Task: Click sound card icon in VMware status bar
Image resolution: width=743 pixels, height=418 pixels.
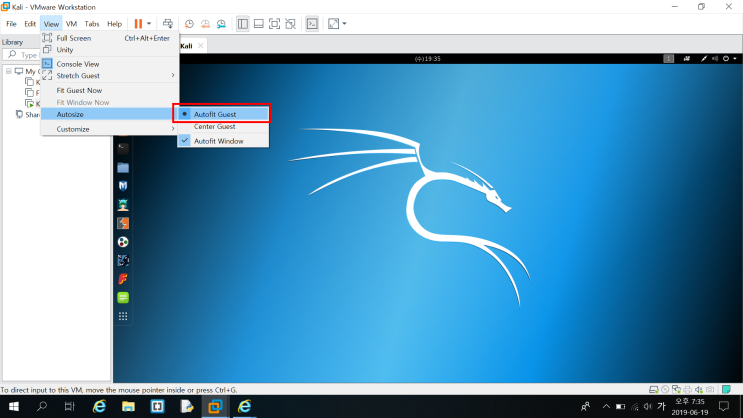Action: pos(699,390)
